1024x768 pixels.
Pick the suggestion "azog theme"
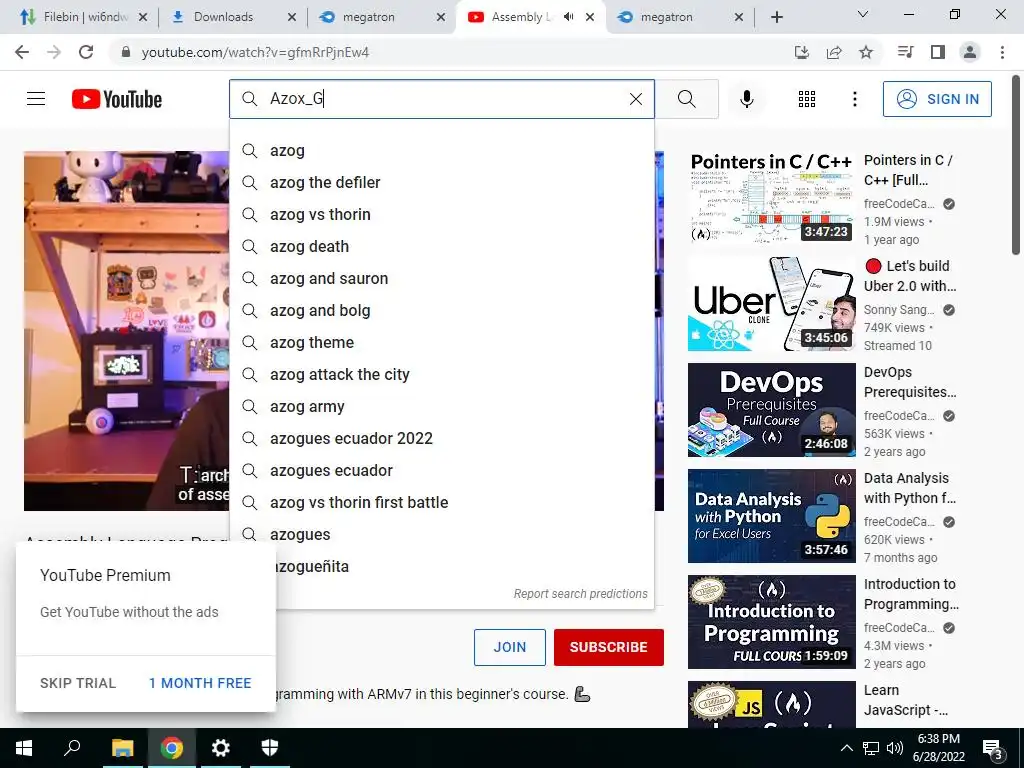point(441,343)
